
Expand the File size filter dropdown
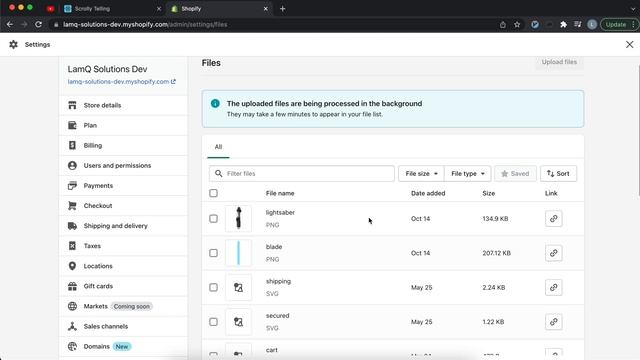[x=421, y=173]
